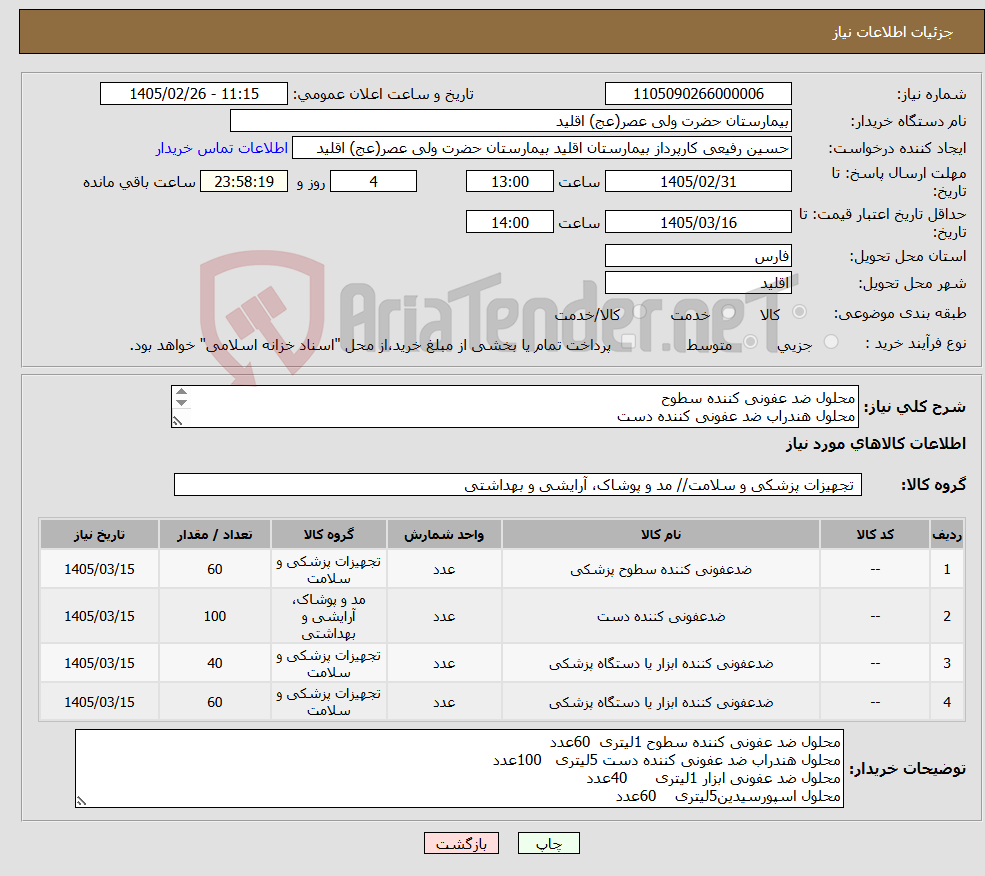985x876 pixels.
Task: Click the نام کالا column header
Action: (x=661, y=534)
